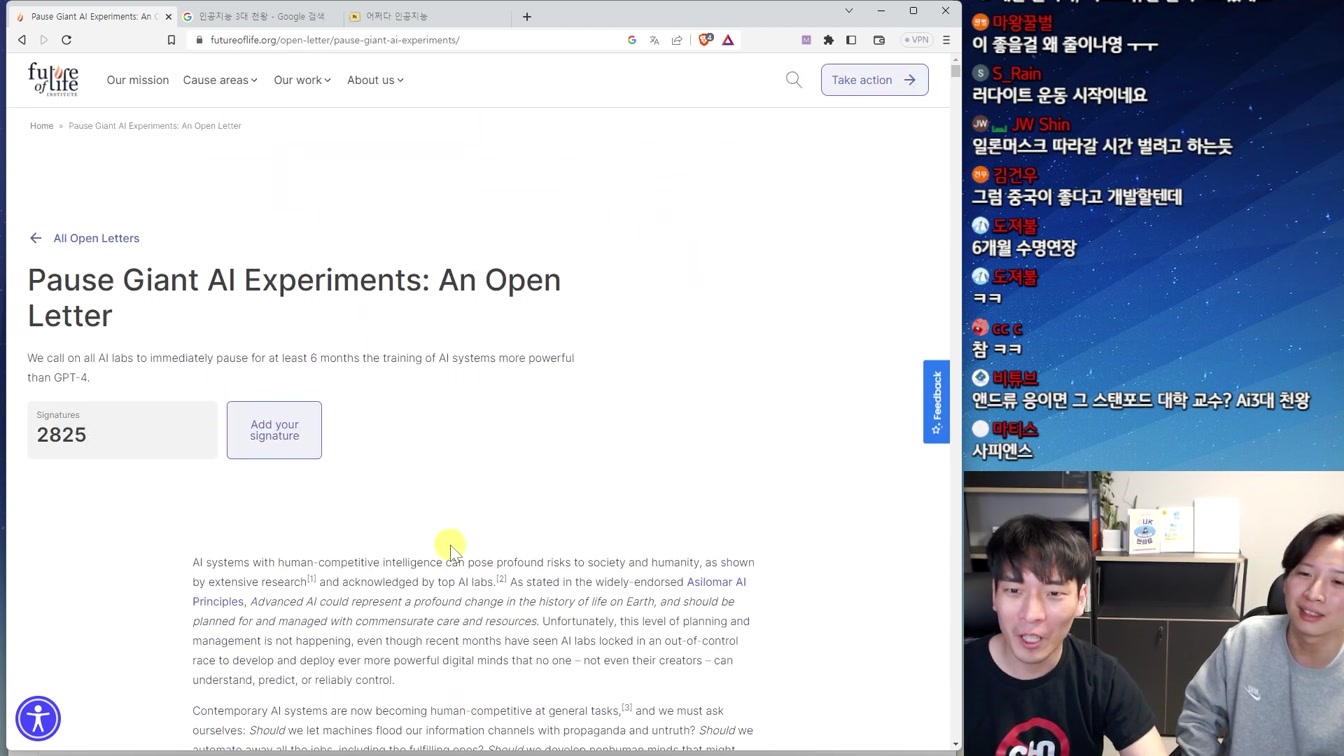Expand the Our work dropdown
Image resolution: width=1344 pixels, height=756 pixels.
(302, 80)
